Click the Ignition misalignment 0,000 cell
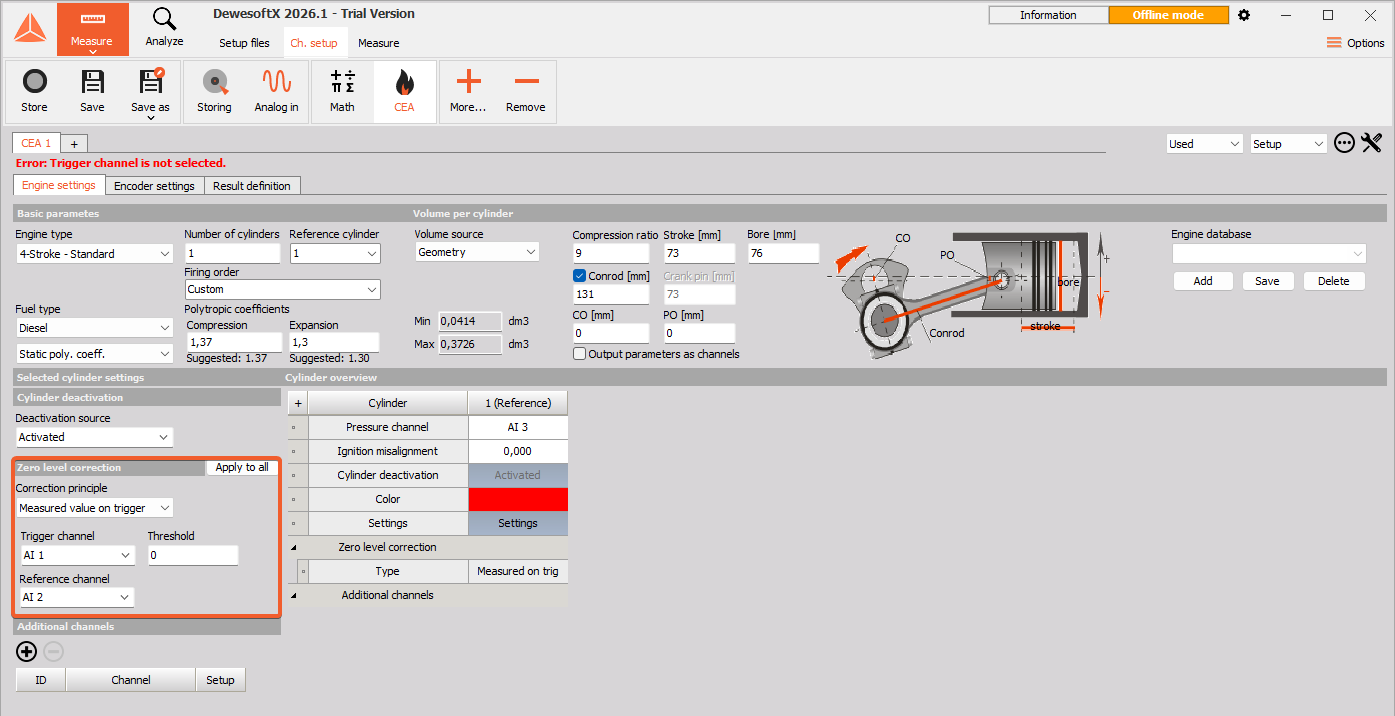This screenshot has width=1395, height=716. (x=517, y=451)
